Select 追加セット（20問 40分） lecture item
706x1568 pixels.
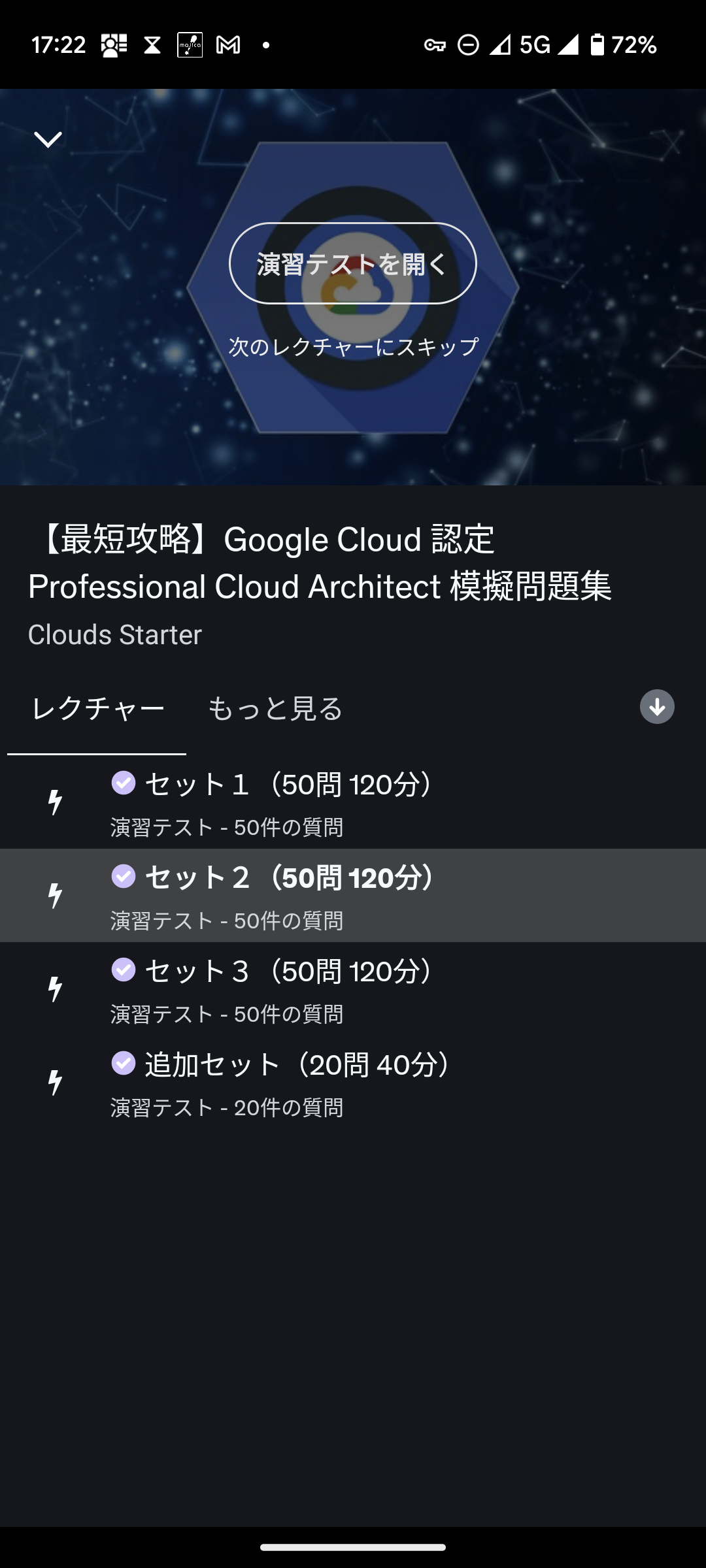click(x=353, y=1083)
